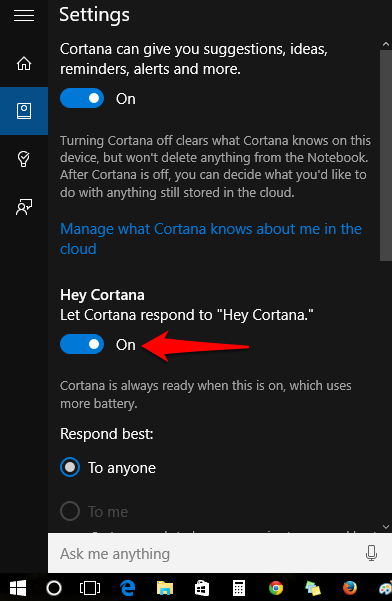The height and width of the screenshot is (601, 392).
Task: Open the Windows Store taskbar icon
Action: click(202, 588)
